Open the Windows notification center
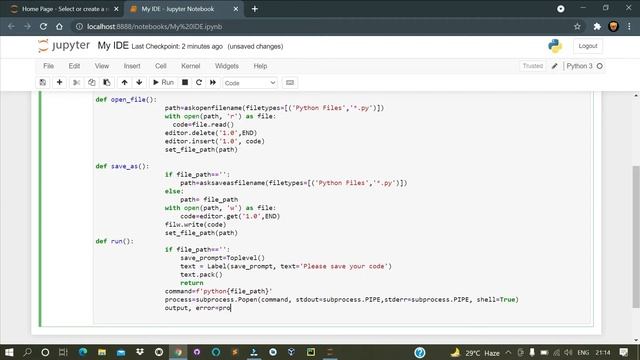The image size is (640, 360). click(x=623, y=352)
